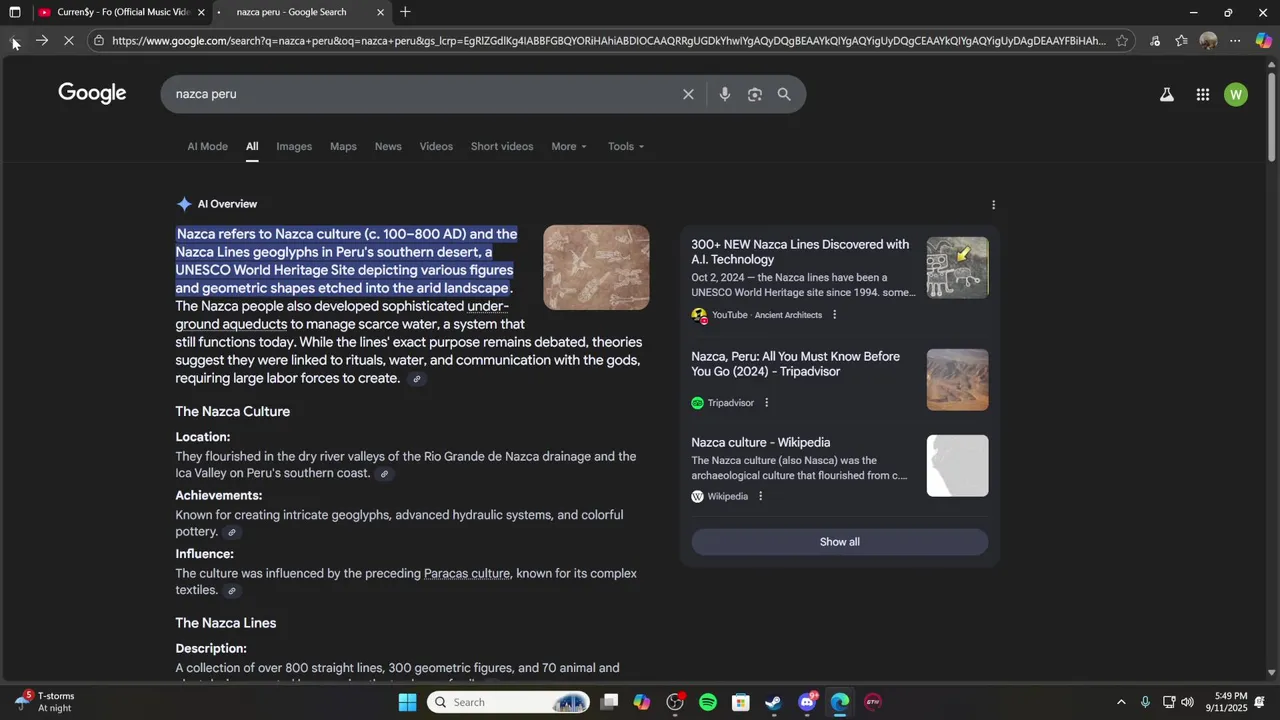Switch to Videos results
1280x720 pixels.
pos(436,146)
